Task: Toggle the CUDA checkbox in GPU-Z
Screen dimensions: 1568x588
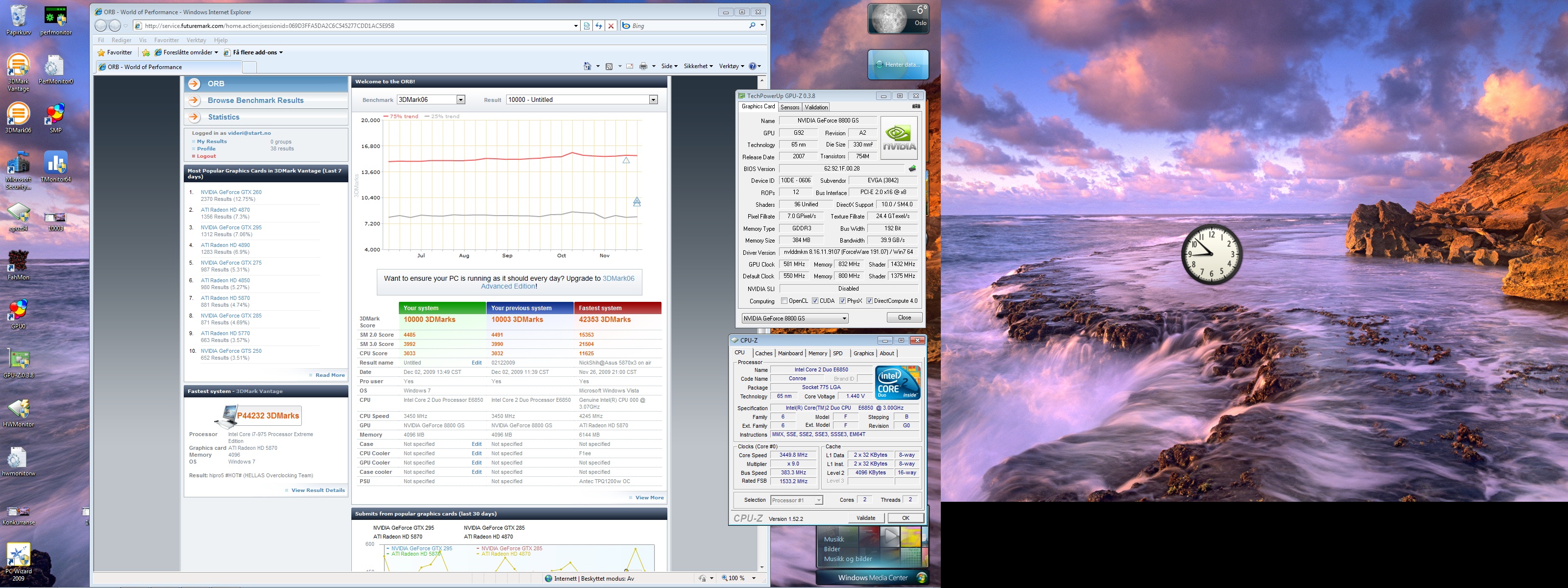Action: [815, 301]
